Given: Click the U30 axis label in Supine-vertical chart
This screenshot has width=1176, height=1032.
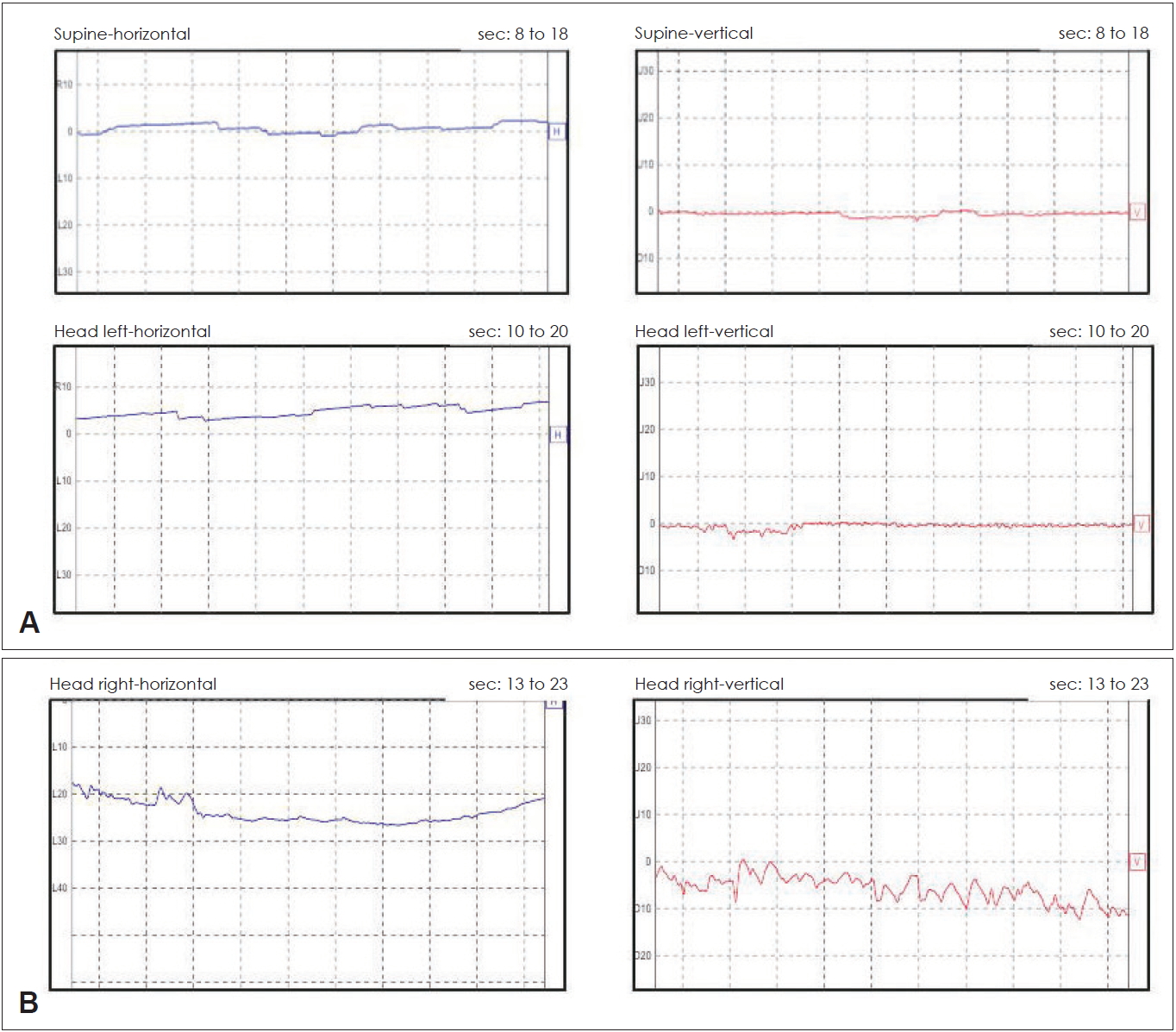Looking at the screenshot, I should click(x=646, y=71).
